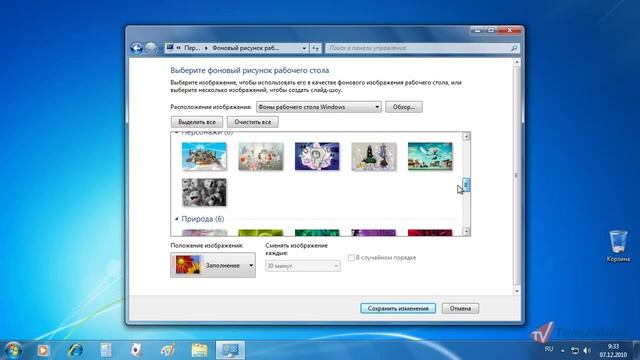The width and height of the screenshot is (640, 360).
Task: Open Windows Media Player from taskbar
Action: 43,350
